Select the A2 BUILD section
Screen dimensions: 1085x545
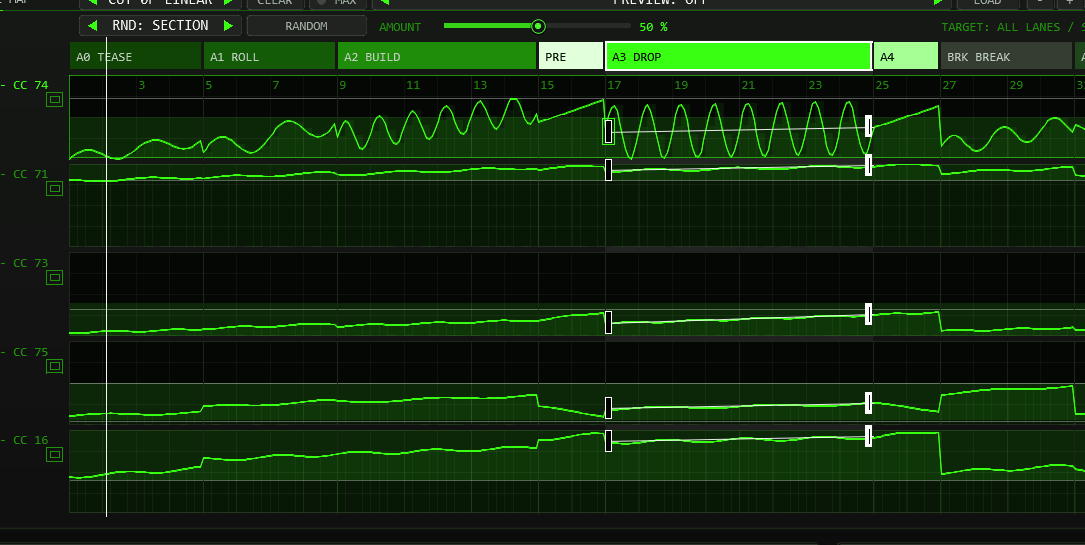pyautogui.click(x=437, y=57)
